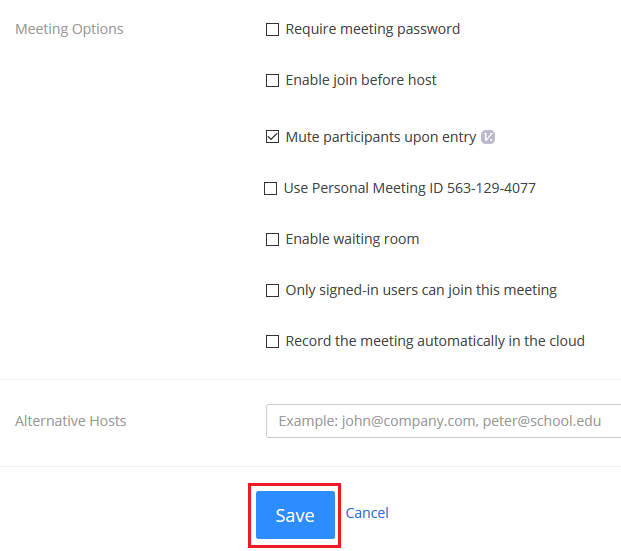
Task: Enable join before host checkbox
Action: [272, 81]
